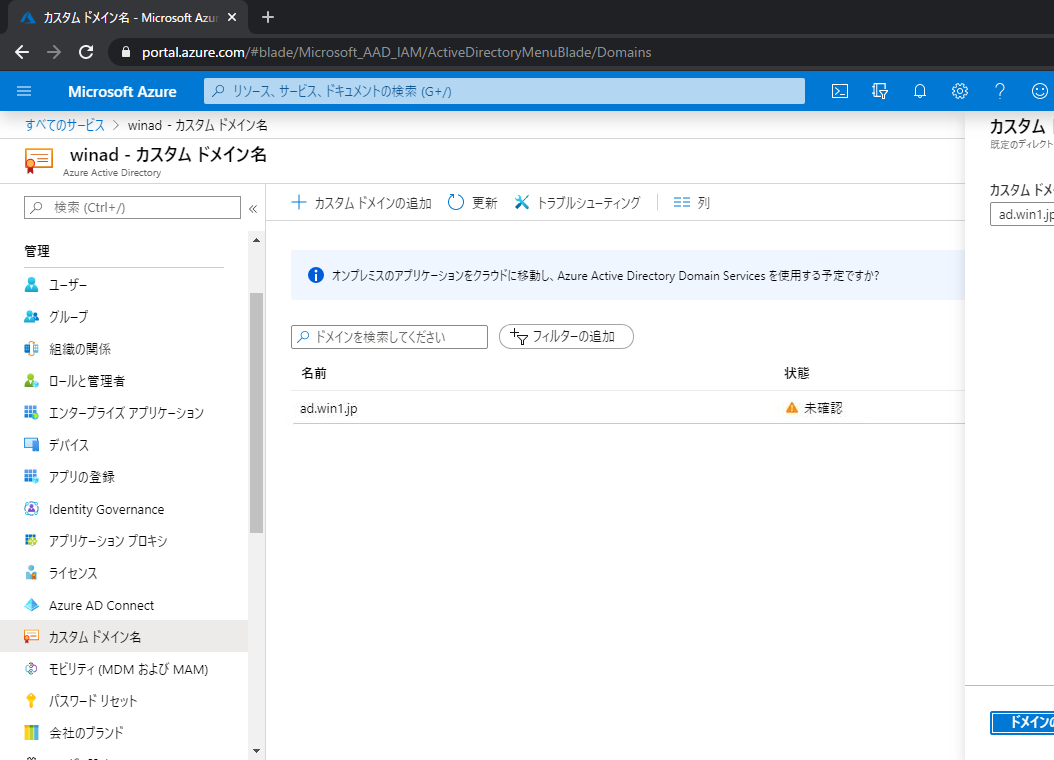Go back using the browser back arrow

(x=22, y=52)
